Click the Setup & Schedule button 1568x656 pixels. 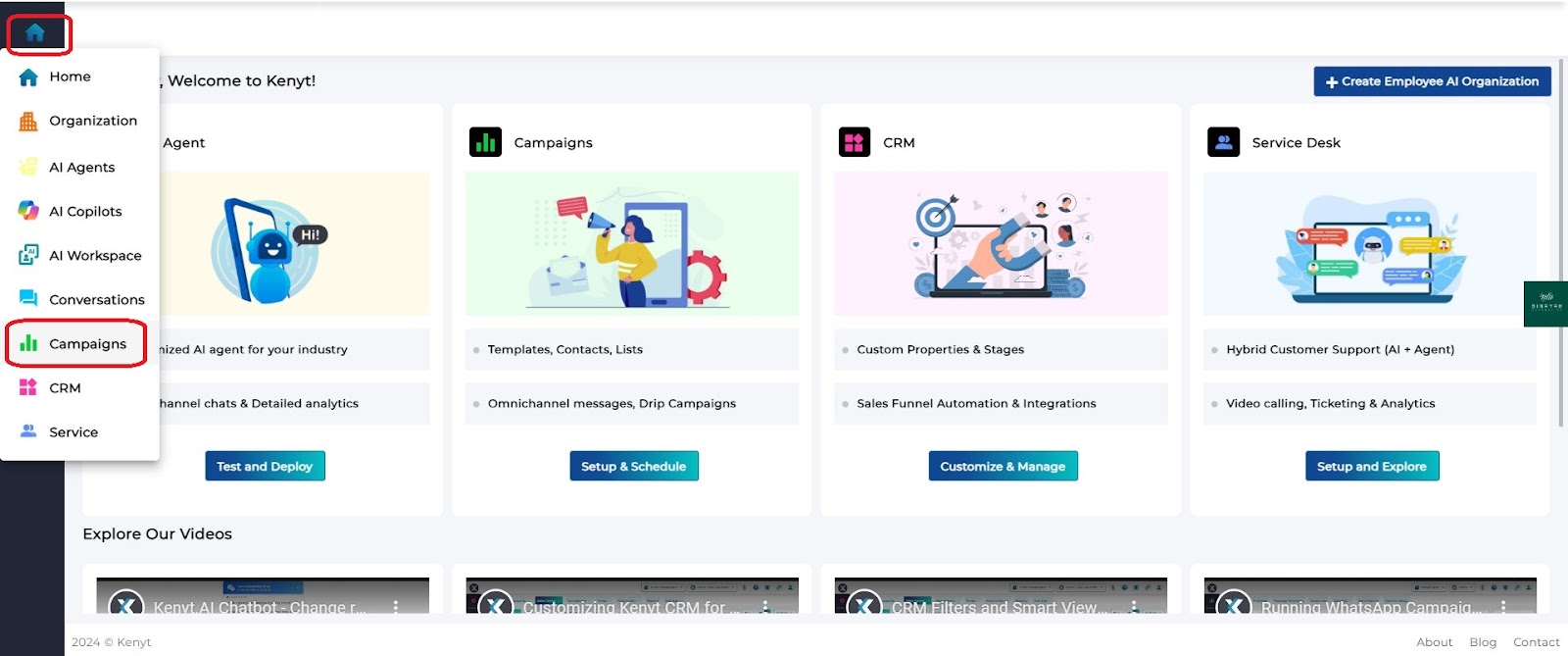pyautogui.click(x=633, y=466)
